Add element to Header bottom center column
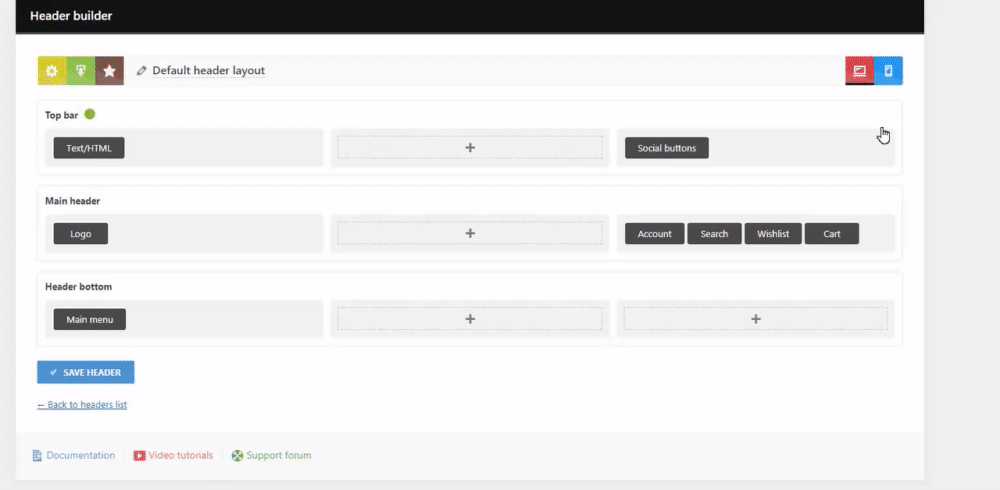This screenshot has height=490, width=1000. pyautogui.click(x=470, y=319)
